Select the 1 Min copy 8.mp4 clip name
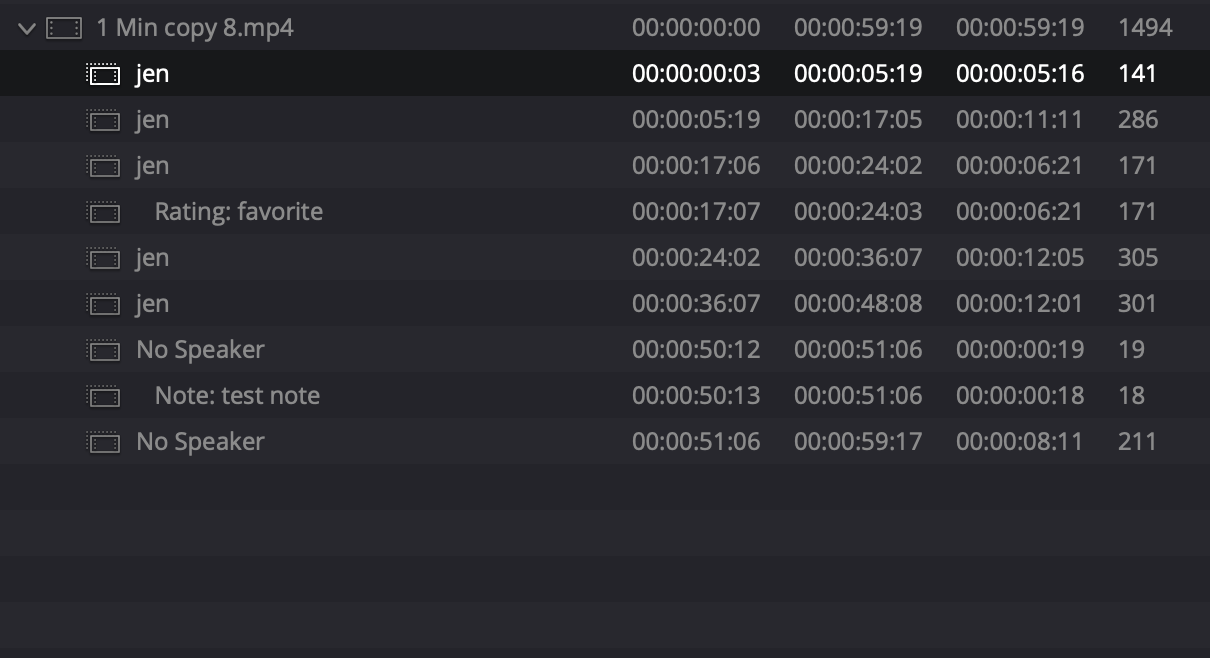This screenshot has width=1210, height=658. point(194,28)
